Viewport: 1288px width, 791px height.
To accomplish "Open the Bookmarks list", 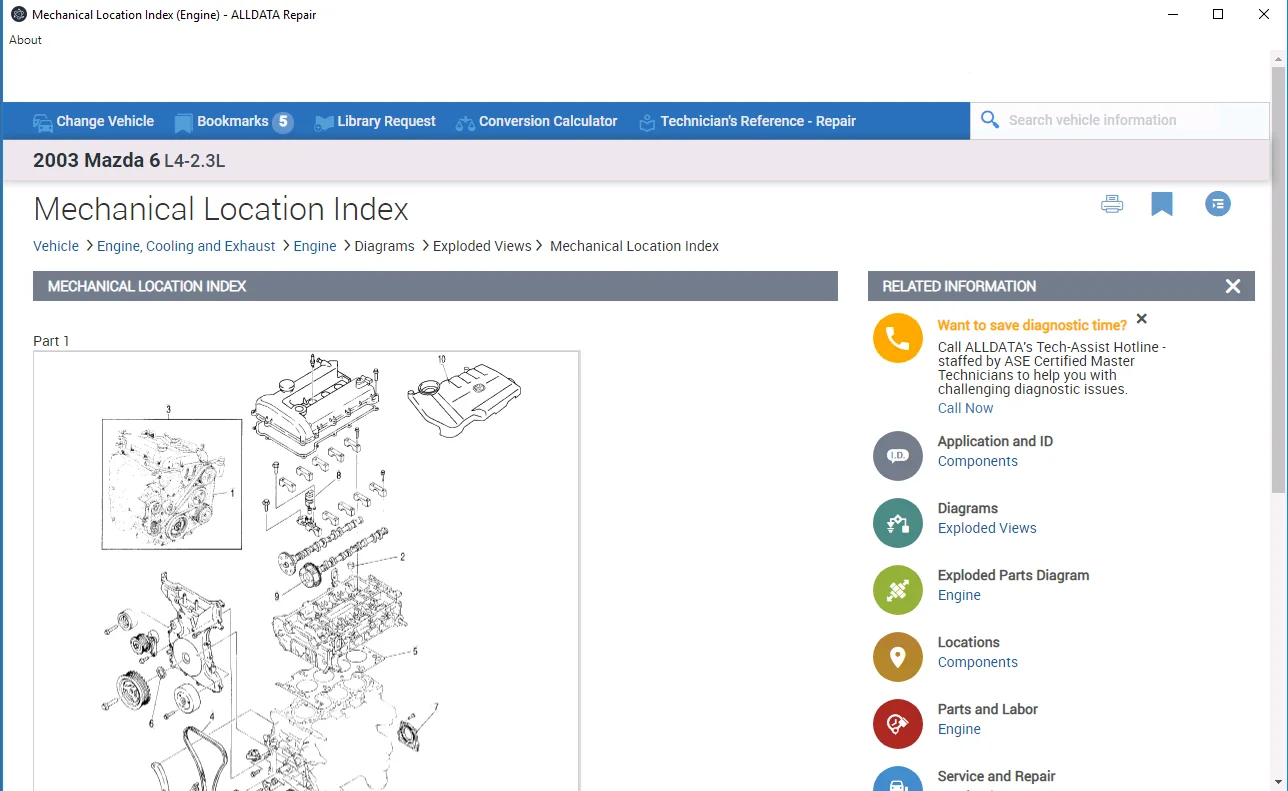I will [x=233, y=122].
